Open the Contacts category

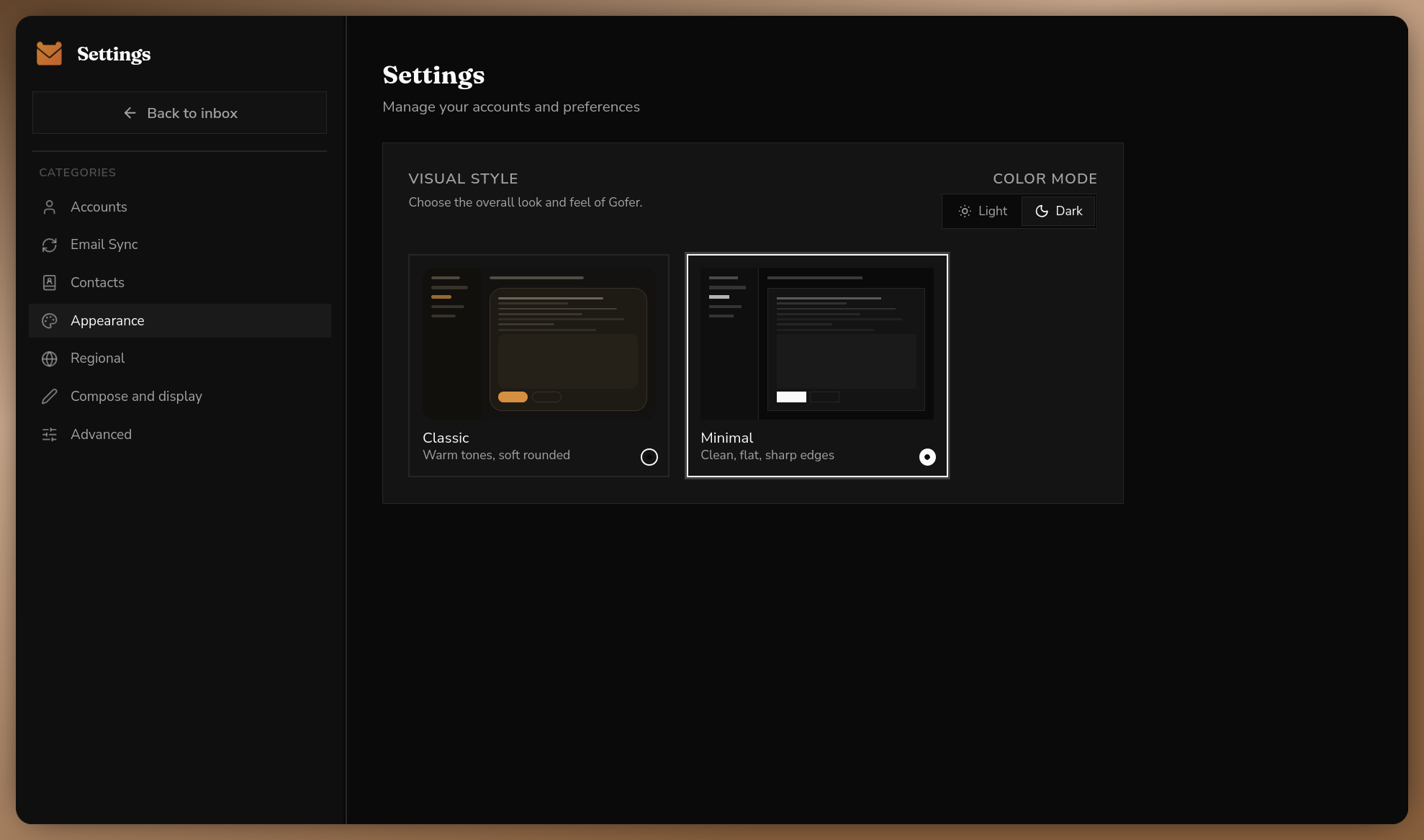click(180, 283)
